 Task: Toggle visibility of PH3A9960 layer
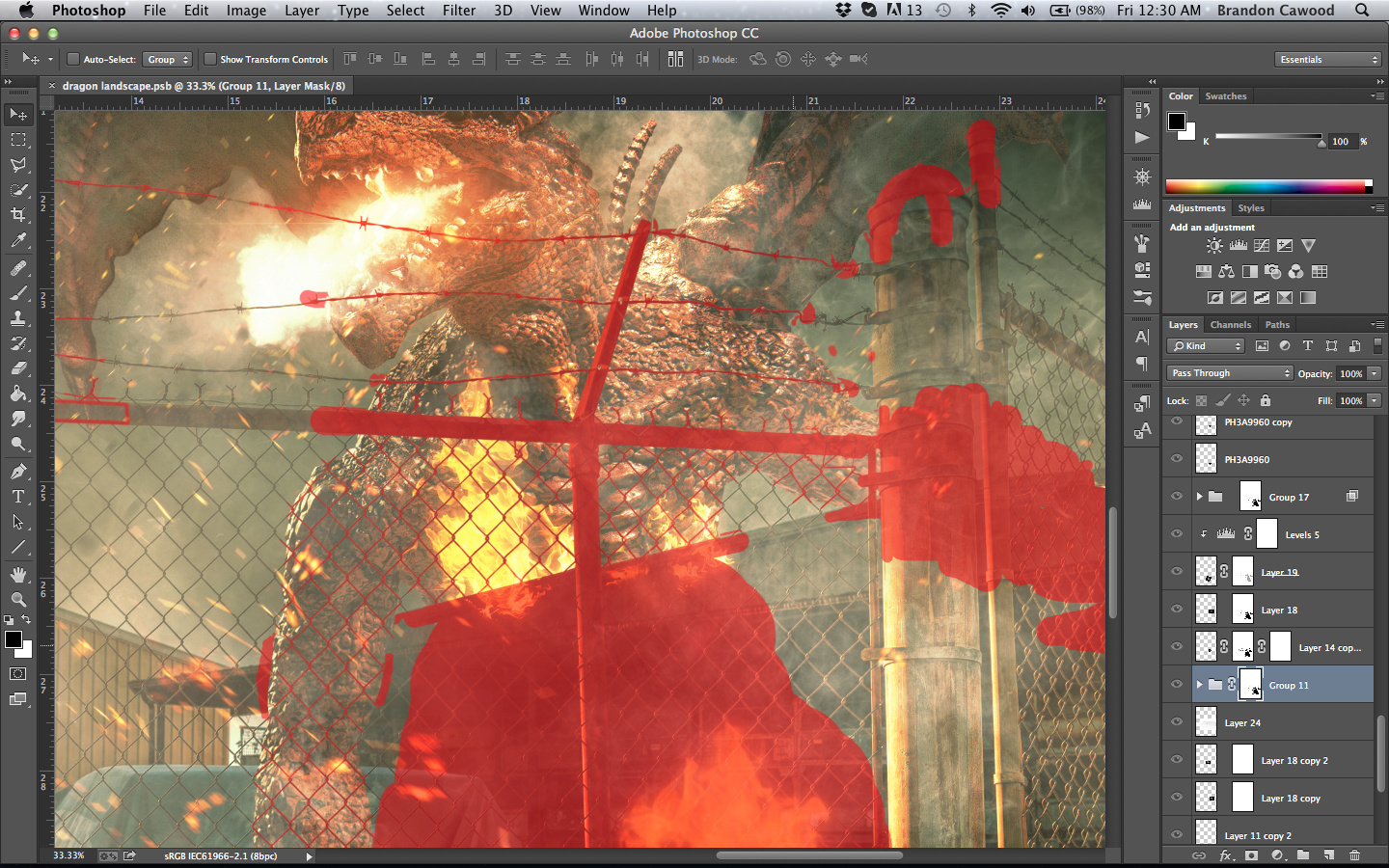pos(1177,459)
